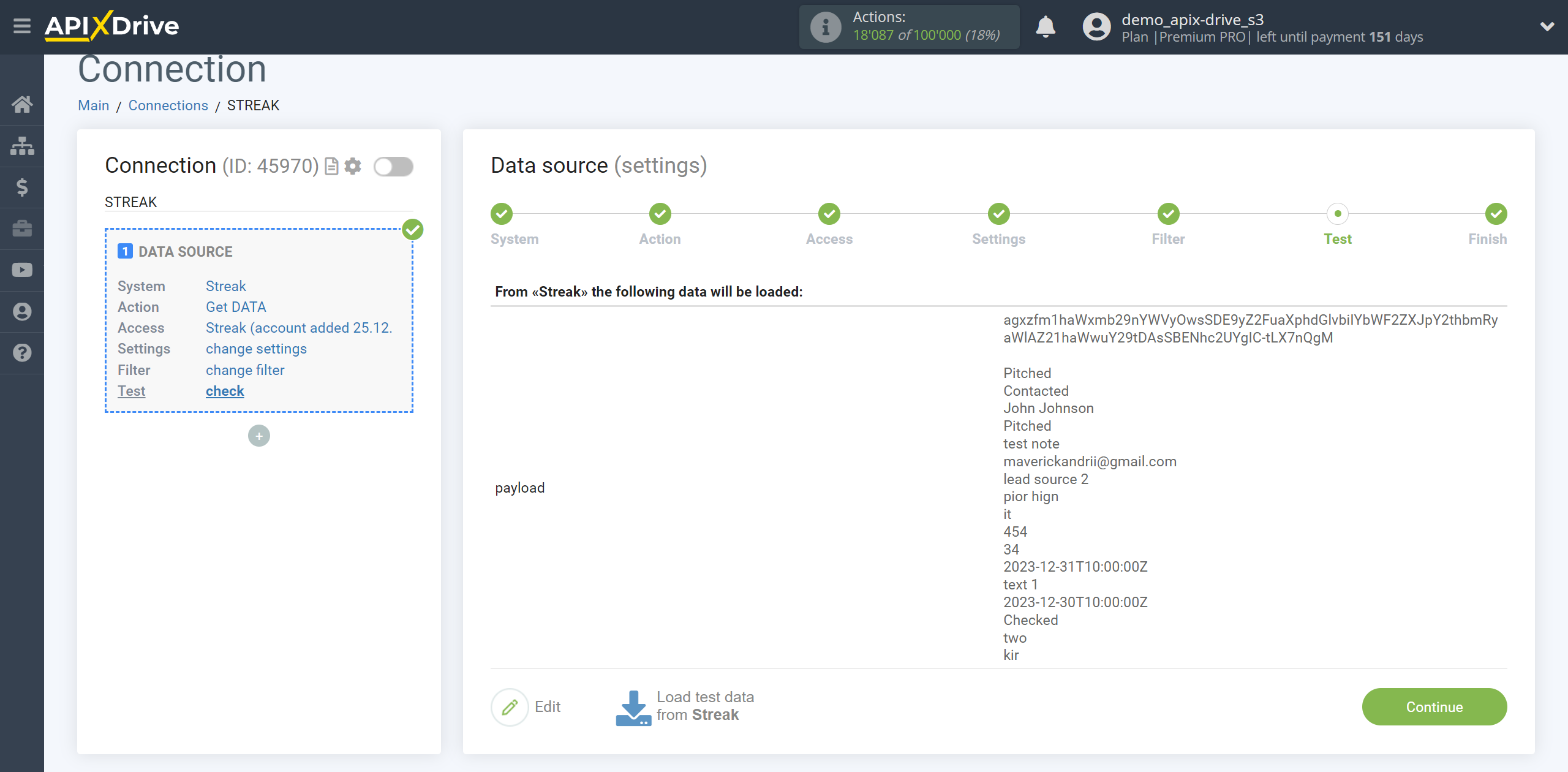Open the Actions info icon
The width and height of the screenshot is (1568, 772).
[x=825, y=27]
